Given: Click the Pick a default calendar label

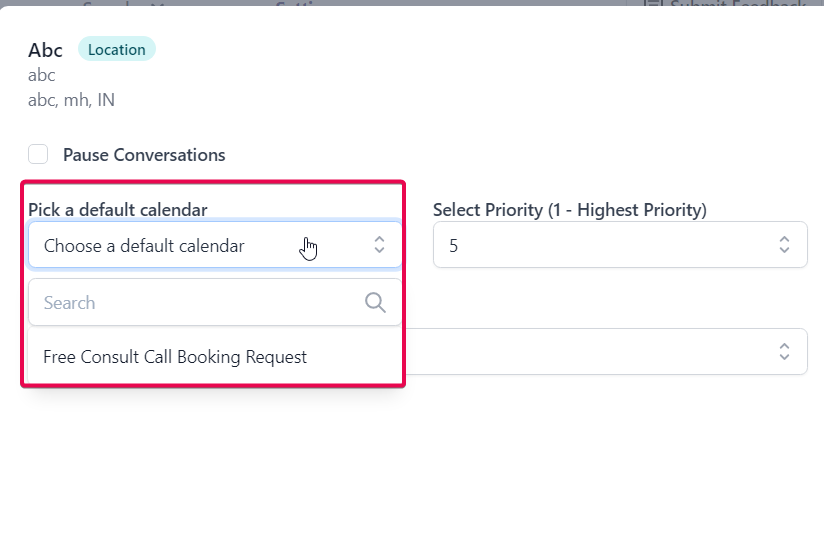Looking at the screenshot, I should [118, 210].
